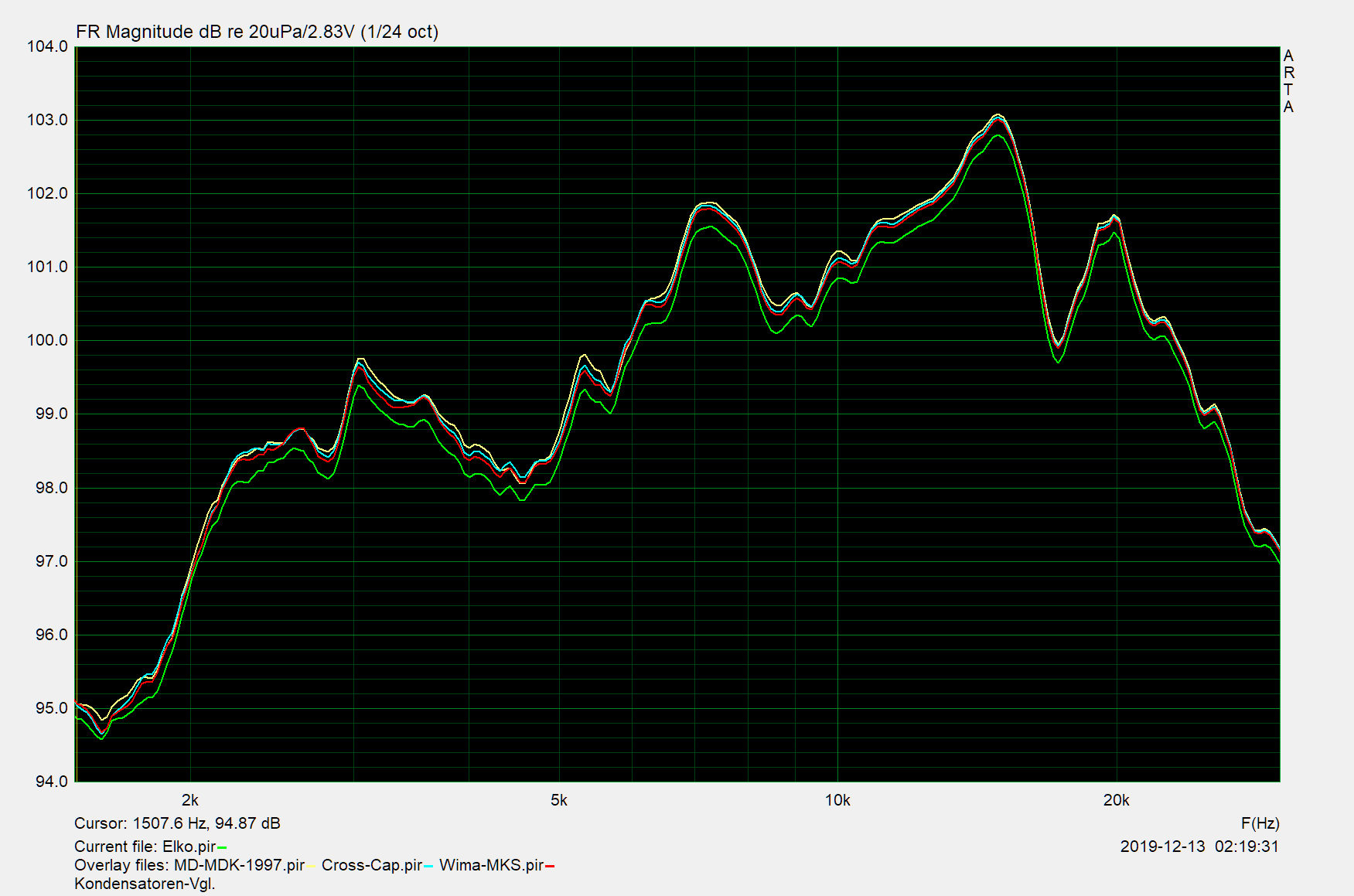Click the 20k frequency axis label
This screenshot has height=896, width=1354.
click(1116, 800)
